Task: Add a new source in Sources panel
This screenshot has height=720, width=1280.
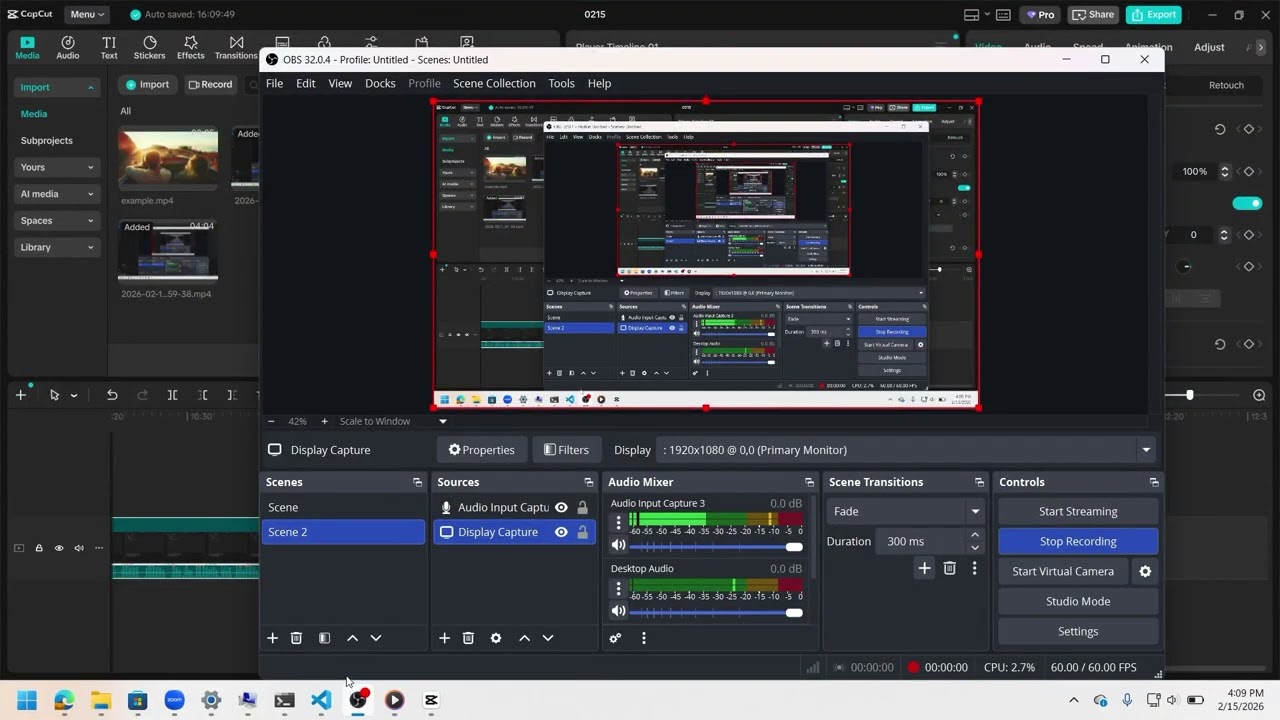Action: [x=444, y=638]
